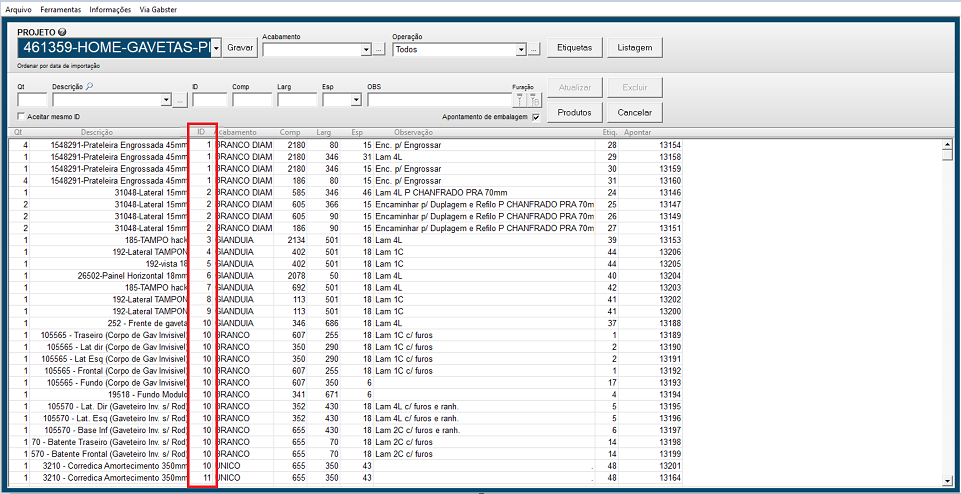Select the '19518 - Fundo Modulo' row

[x=346, y=393]
